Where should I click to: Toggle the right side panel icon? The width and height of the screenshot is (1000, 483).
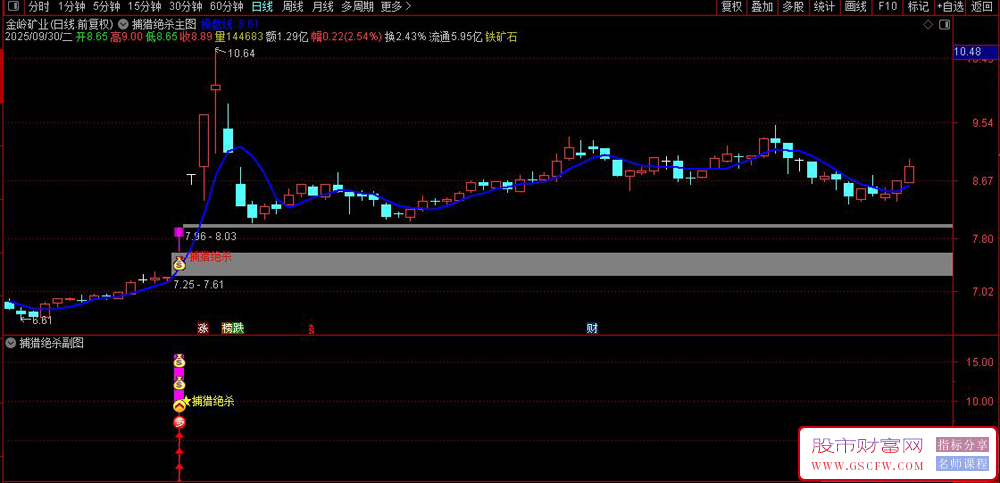tap(945, 24)
